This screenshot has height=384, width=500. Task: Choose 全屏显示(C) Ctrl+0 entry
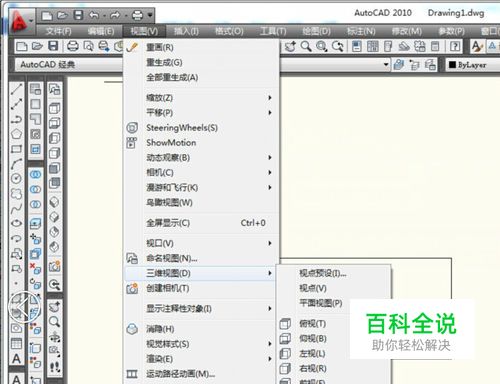[201, 223]
